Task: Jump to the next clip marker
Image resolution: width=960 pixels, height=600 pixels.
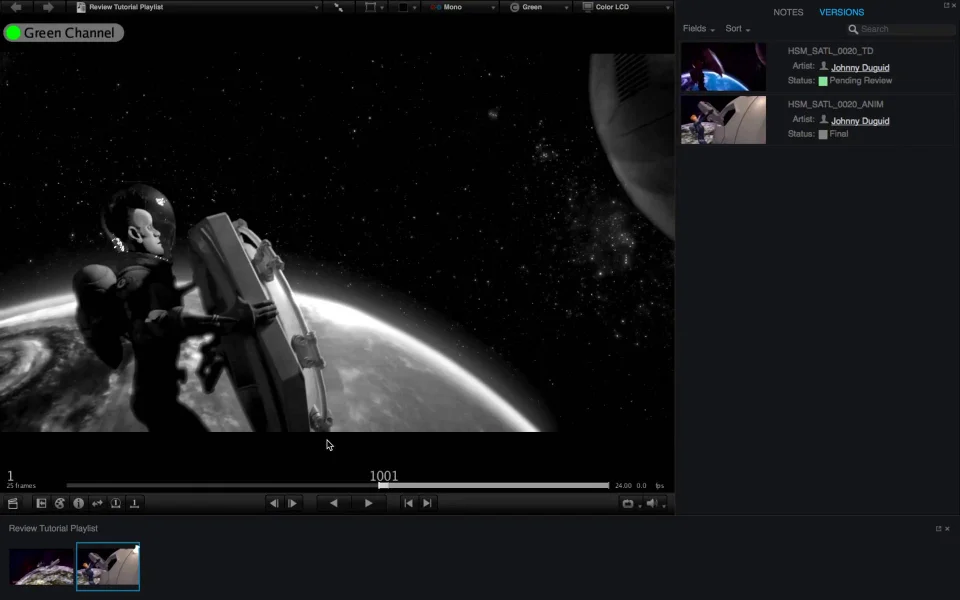Action: pyautogui.click(x=427, y=503)
